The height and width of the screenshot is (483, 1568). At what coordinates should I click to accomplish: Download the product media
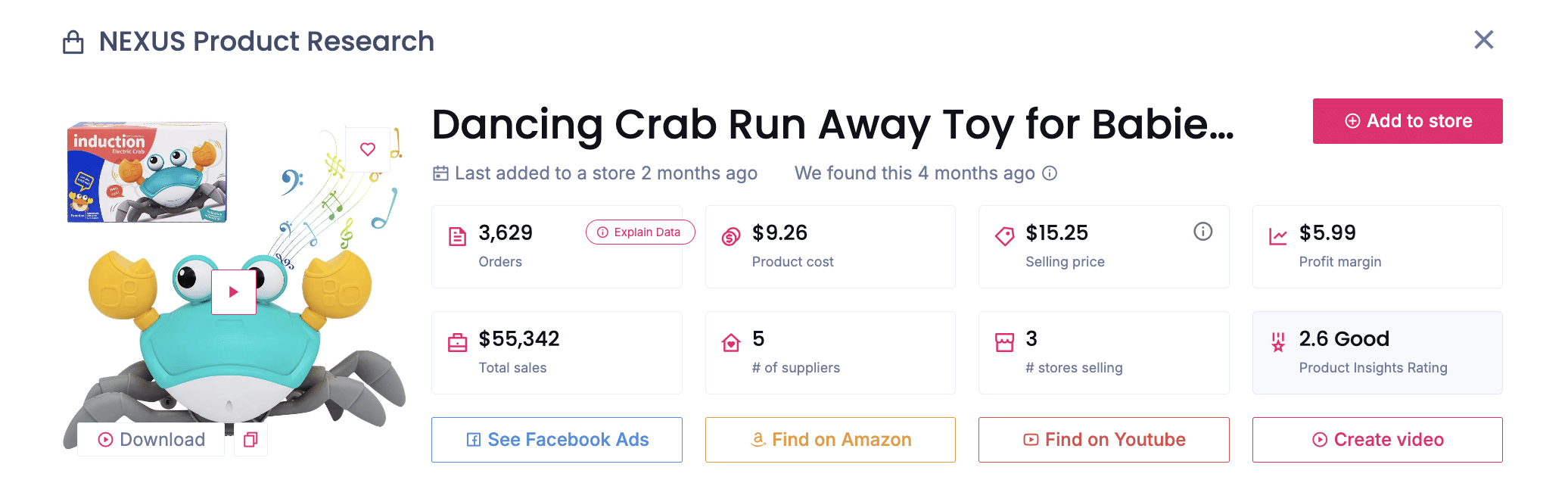point(151,439)
